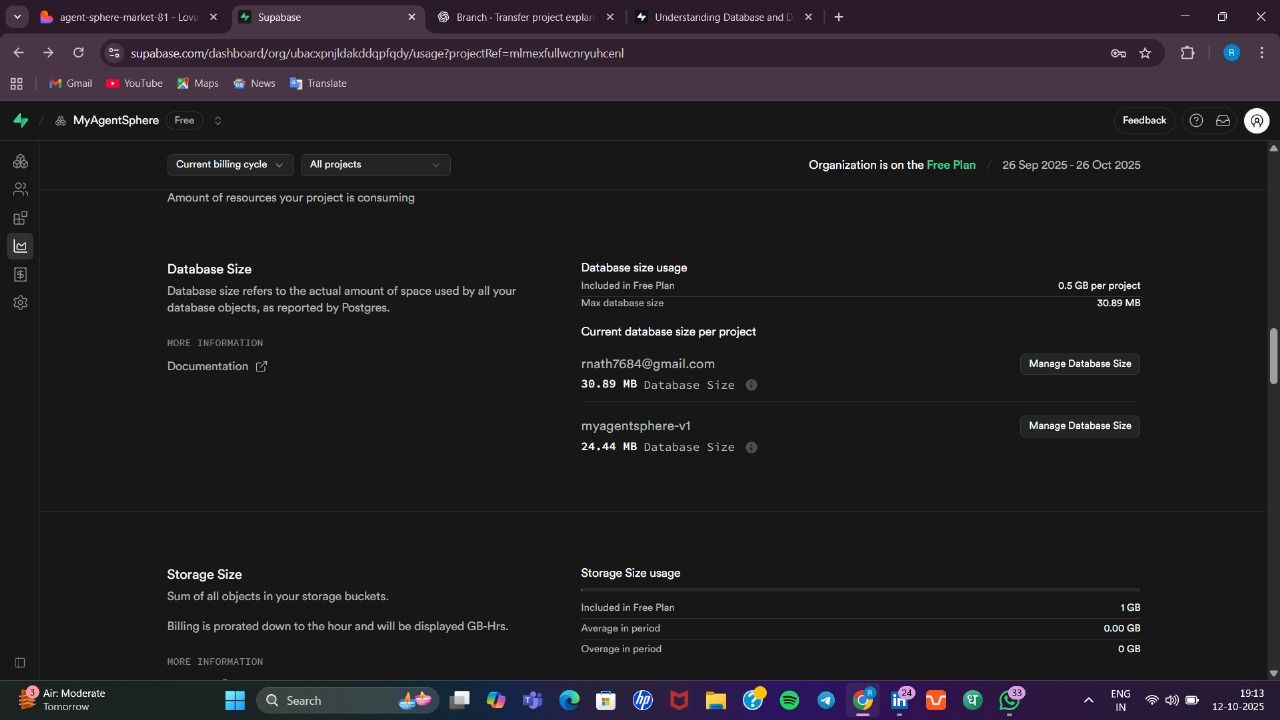Select the Usage chart icon in the sidebar

20,246
